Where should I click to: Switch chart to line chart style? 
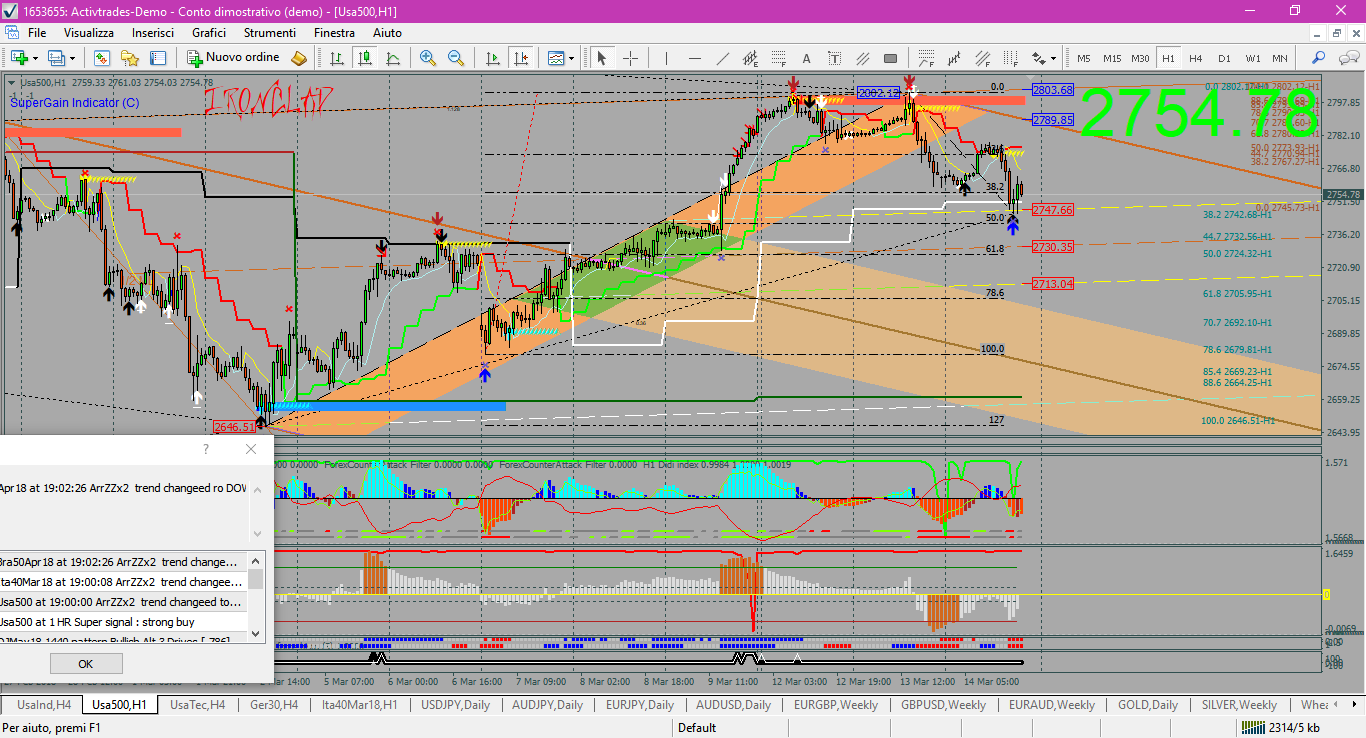(393, 58)
